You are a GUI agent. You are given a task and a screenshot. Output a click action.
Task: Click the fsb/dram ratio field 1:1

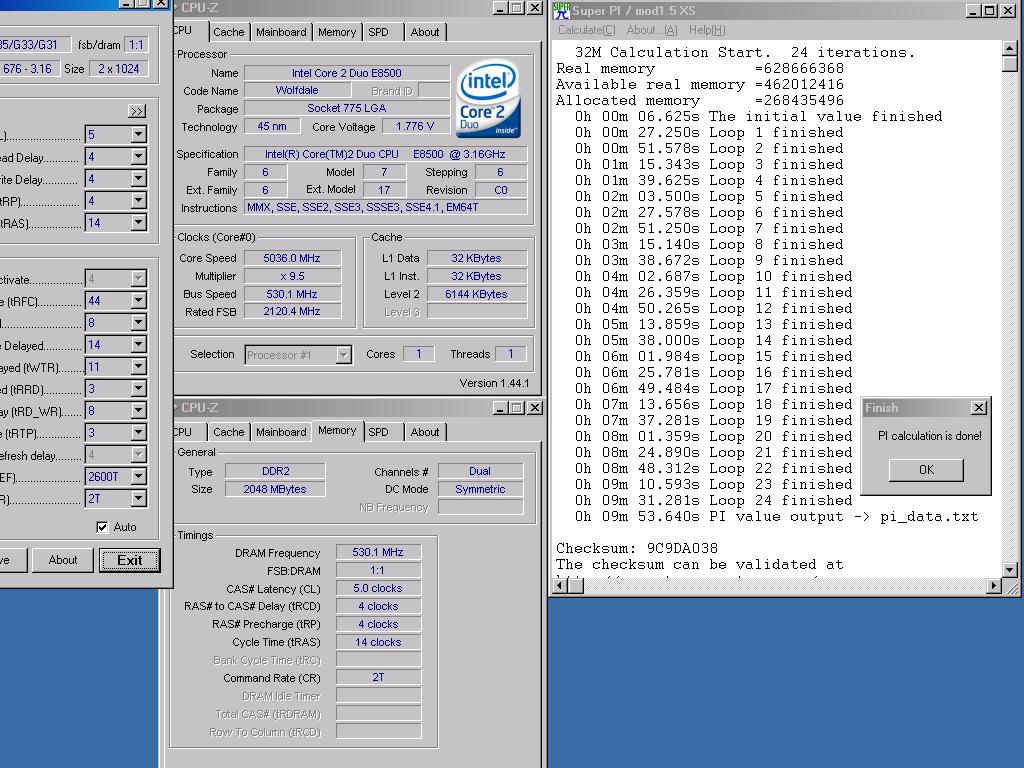point(136,45)
